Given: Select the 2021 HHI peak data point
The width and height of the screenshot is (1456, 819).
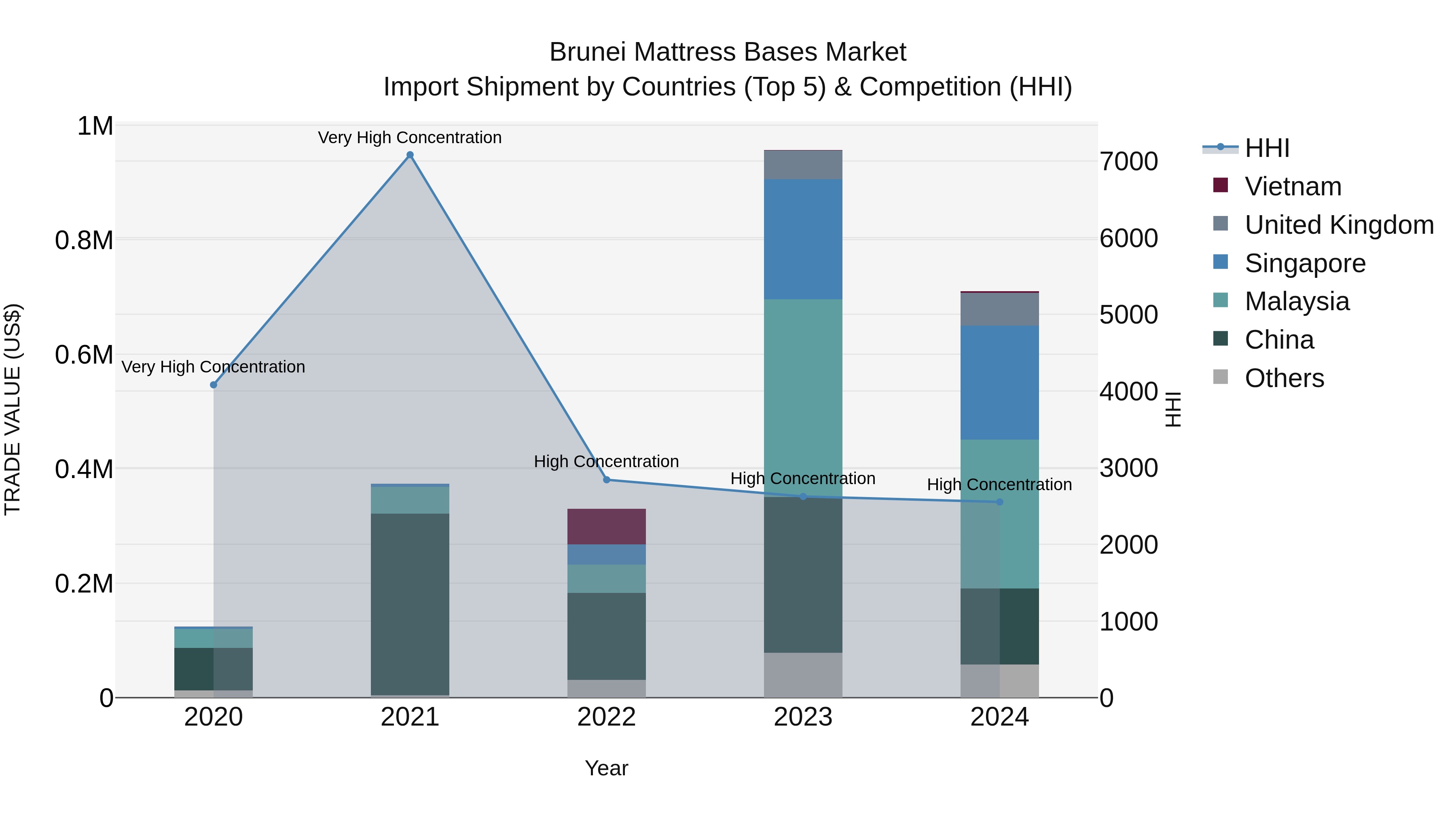Looking at the screenshot, I should pyautogui.click(x=411, y=155).
